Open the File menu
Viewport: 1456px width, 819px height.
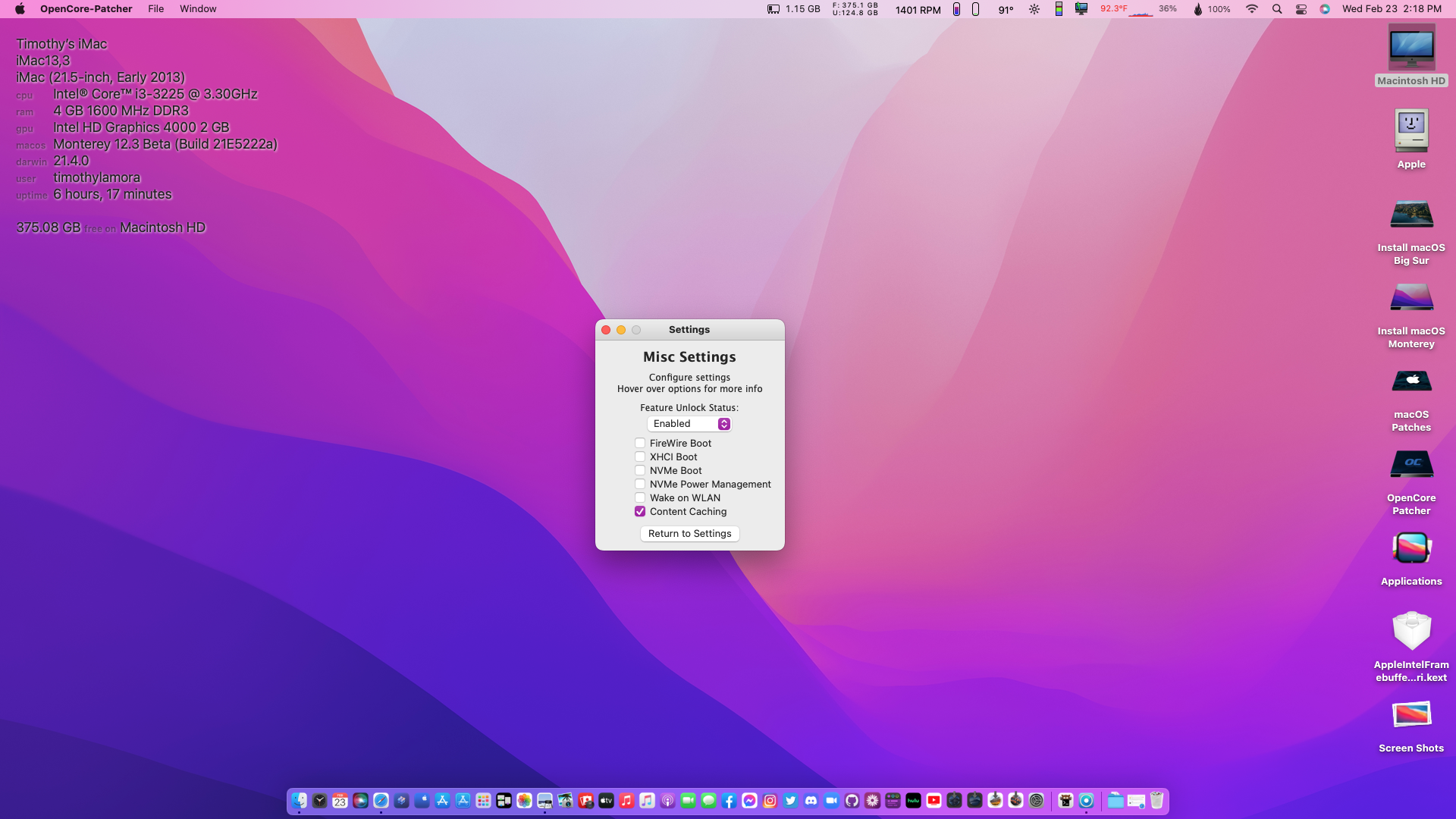tap(155, 9)
